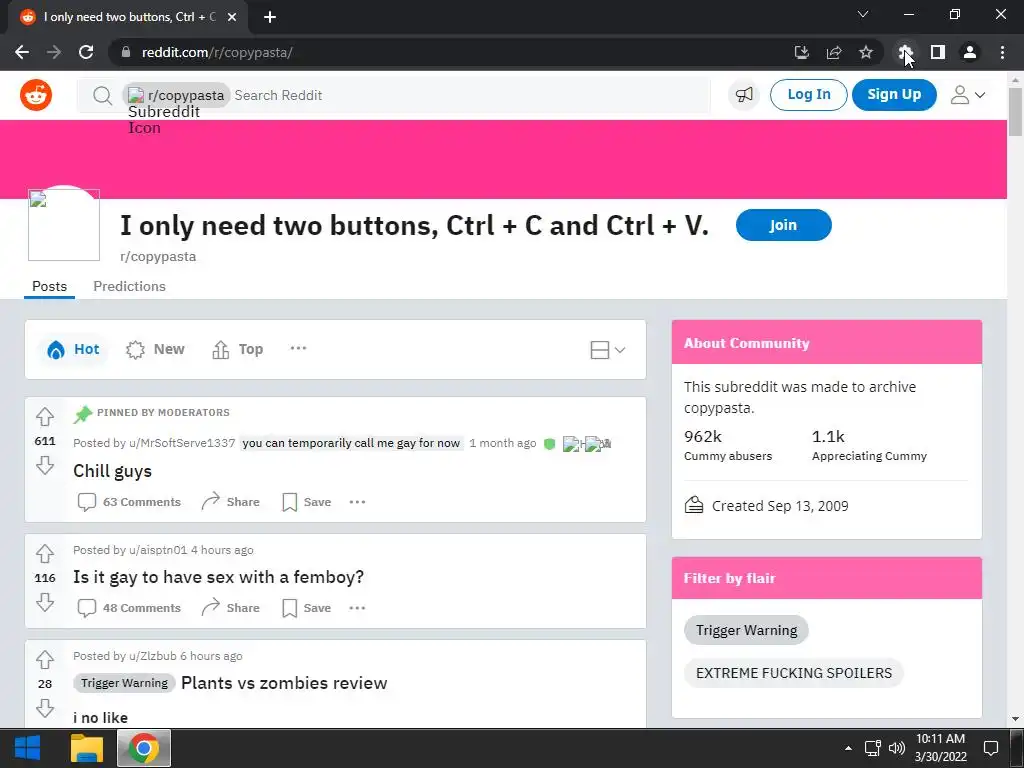Open user profile u/MrSoftServe1337
Screen dimensions: 1024x768
(x=182, y=443)
